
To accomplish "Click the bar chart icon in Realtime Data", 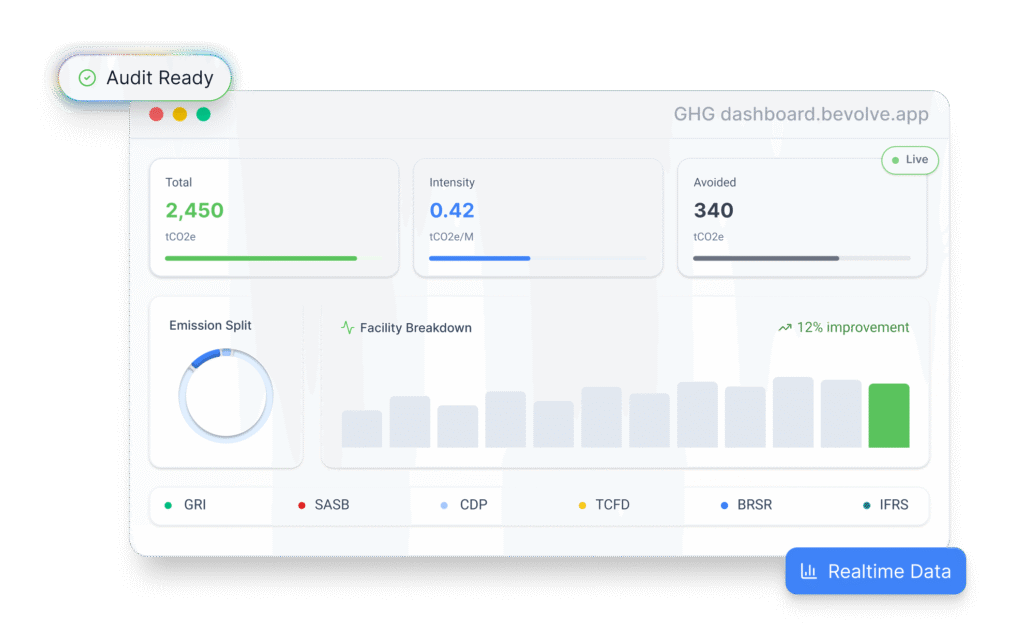I will (809, 573).
